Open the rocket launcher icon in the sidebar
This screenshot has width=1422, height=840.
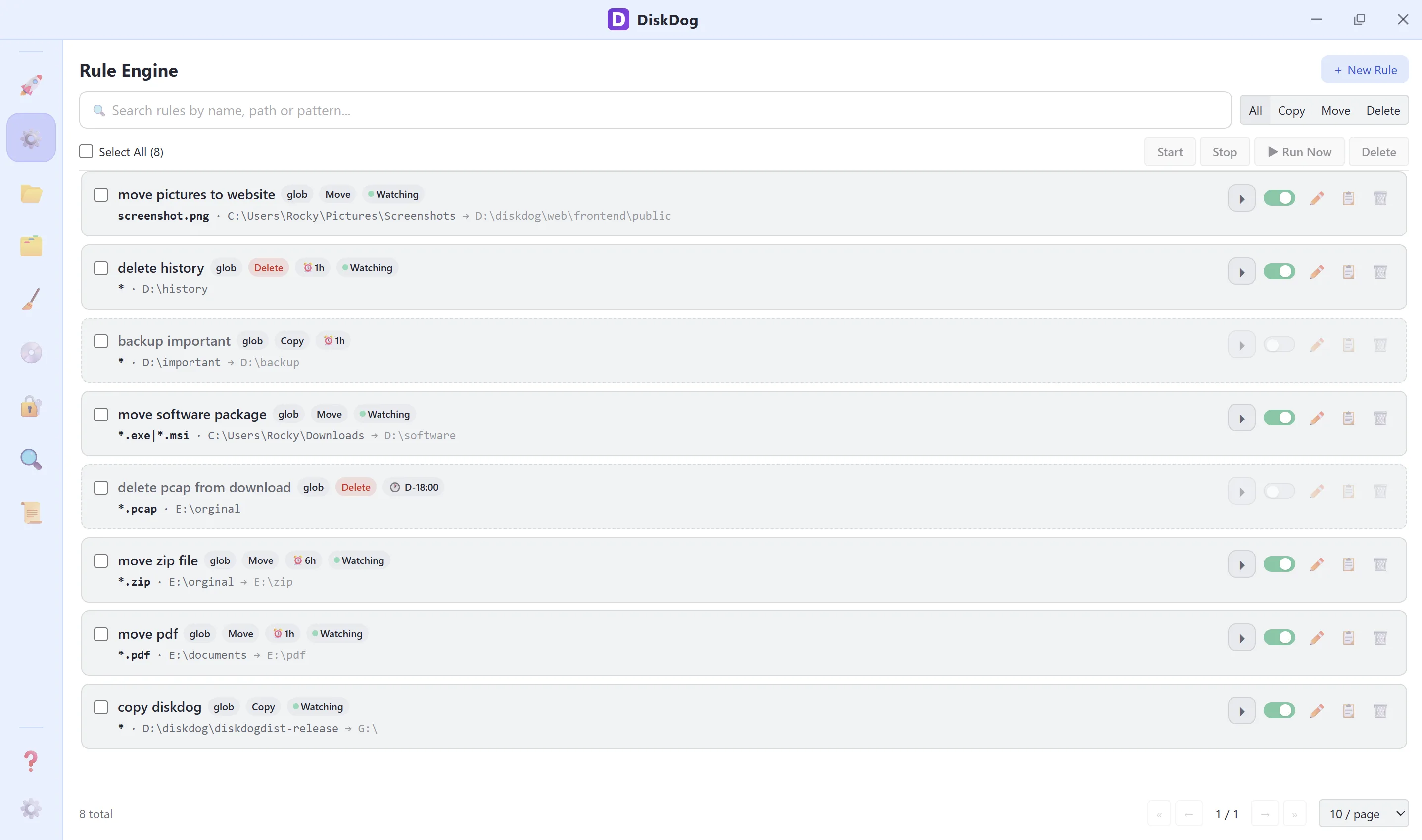31,85
